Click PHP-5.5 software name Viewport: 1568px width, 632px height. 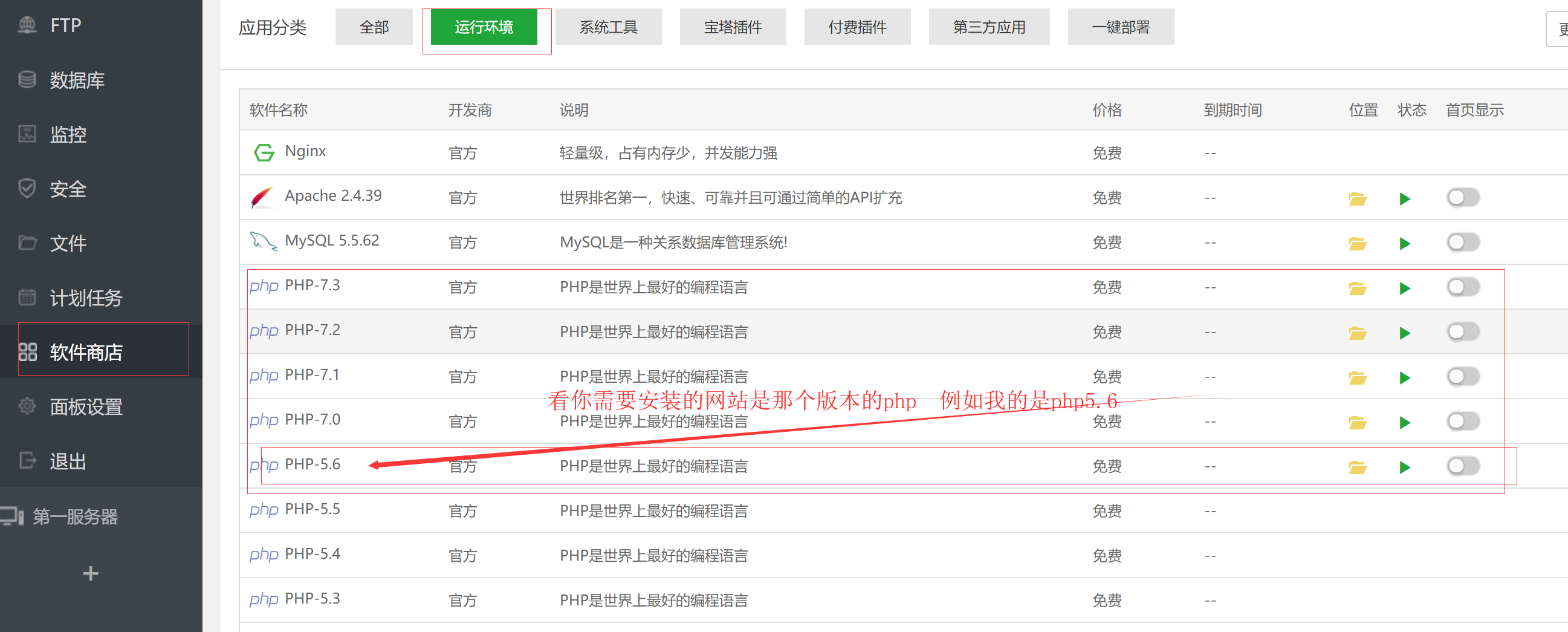313,509
